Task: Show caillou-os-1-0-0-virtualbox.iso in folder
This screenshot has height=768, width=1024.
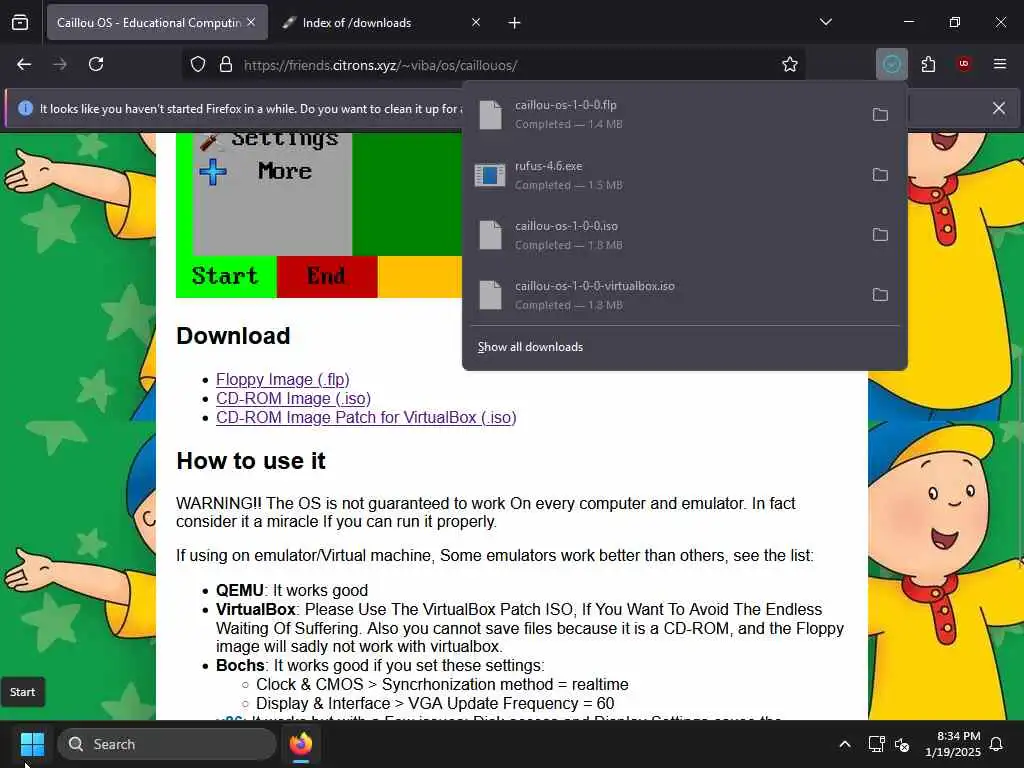Action: 880,295
